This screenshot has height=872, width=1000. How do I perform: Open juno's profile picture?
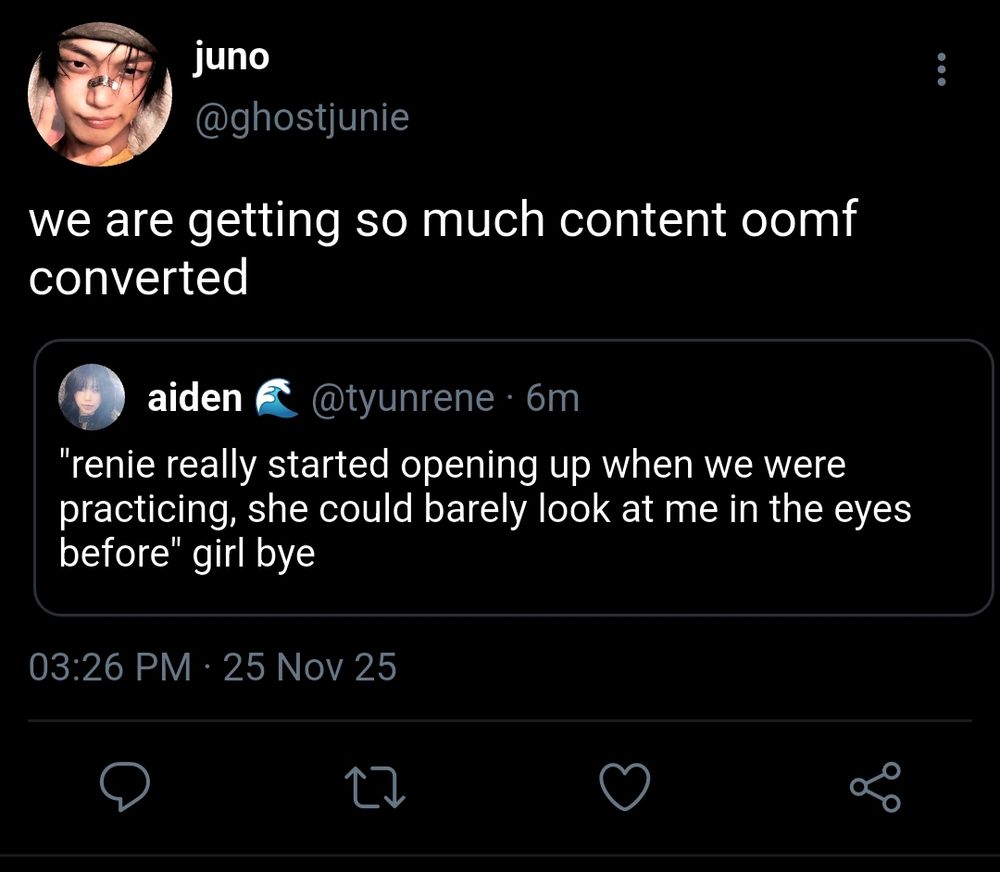click(x=99, y=94)
